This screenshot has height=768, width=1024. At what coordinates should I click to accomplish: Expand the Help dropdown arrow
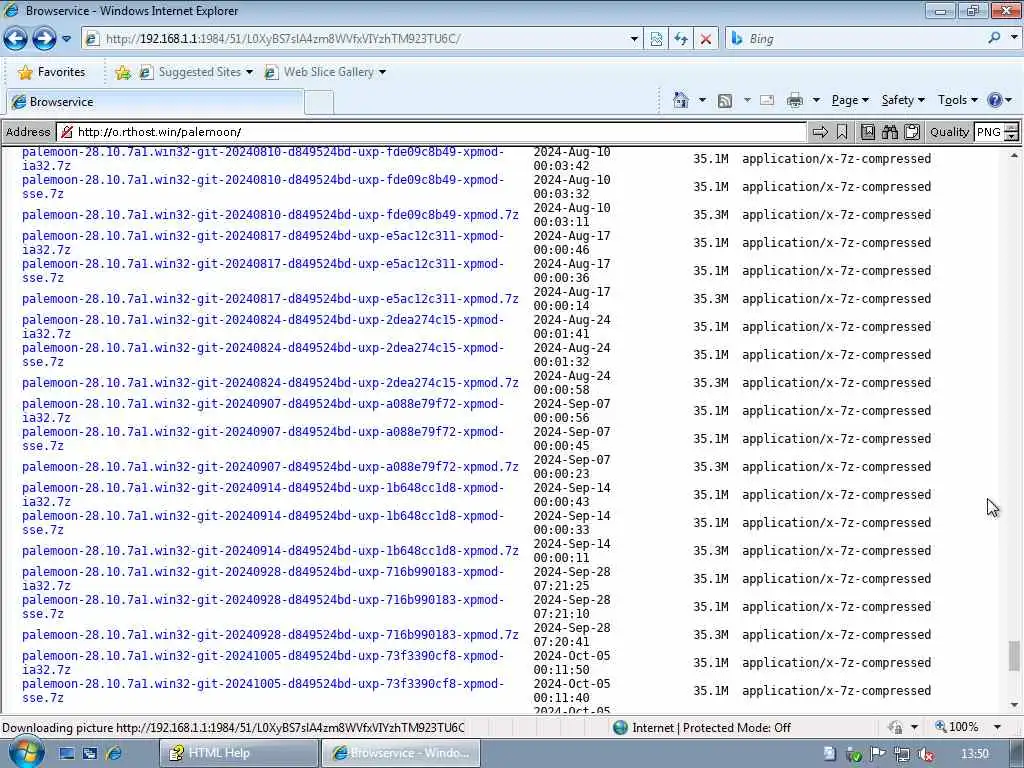click(1008, 100)
